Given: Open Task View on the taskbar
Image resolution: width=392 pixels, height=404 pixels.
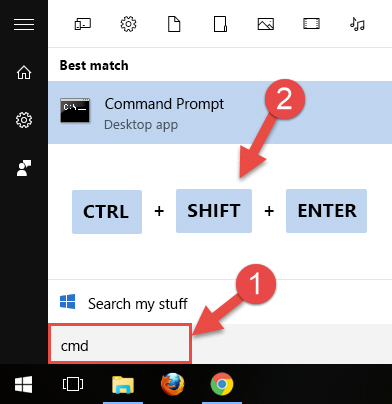Looking at the screenshot, I should [x=73, y=384].
